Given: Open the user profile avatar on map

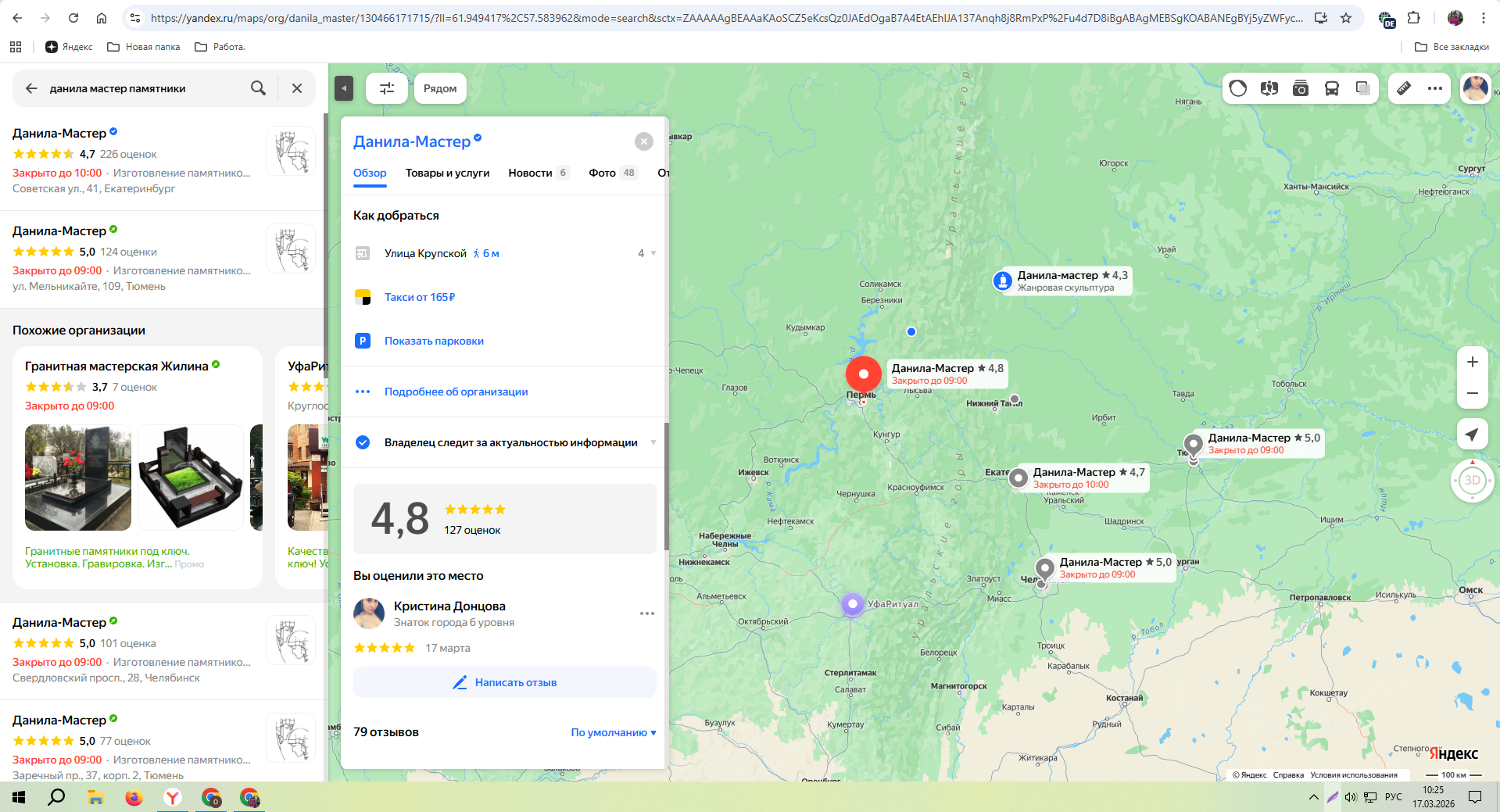Looking at the screenshot, I should click(x=1476, y=88).
